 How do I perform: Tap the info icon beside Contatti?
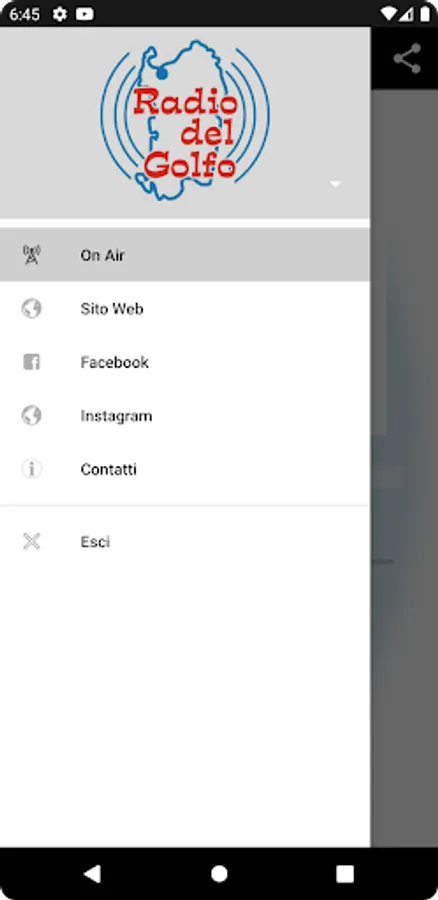tap(32, 469)
